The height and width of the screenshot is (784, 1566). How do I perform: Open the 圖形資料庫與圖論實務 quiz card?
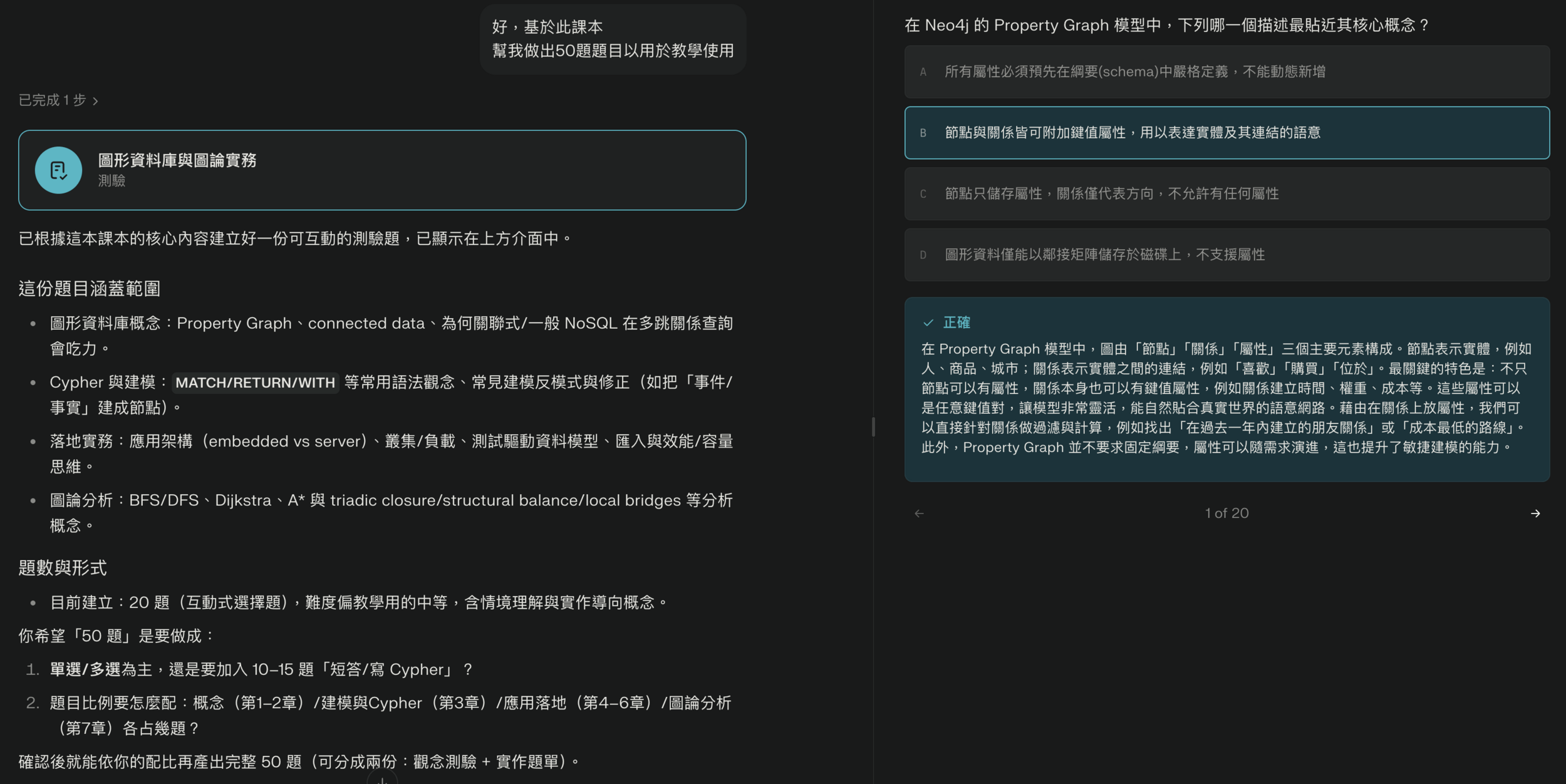click(x=177, y=161)
